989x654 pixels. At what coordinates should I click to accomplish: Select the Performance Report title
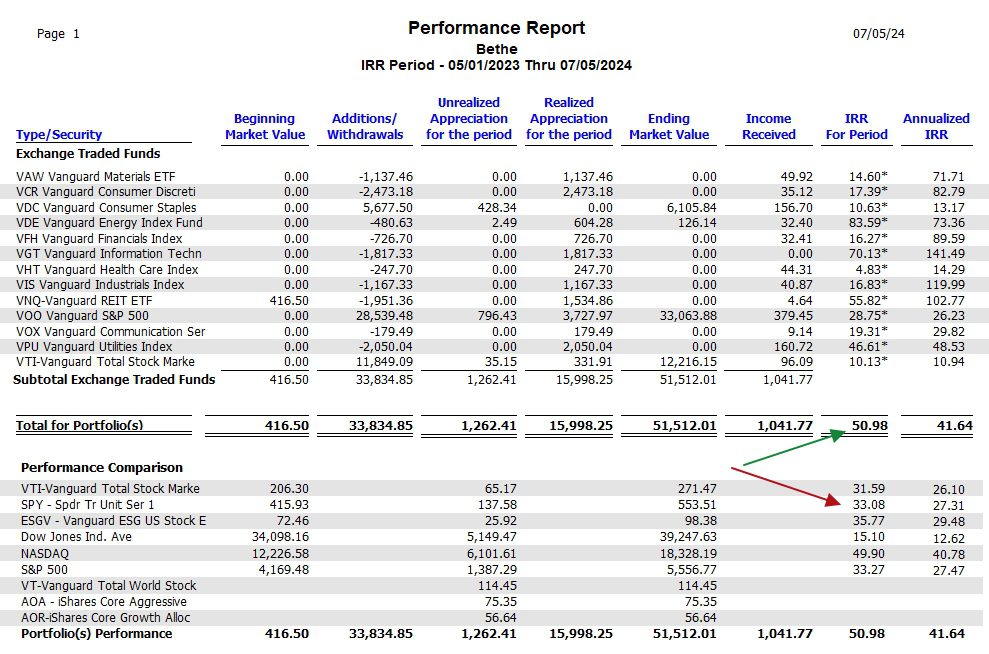tap(496, 28)
